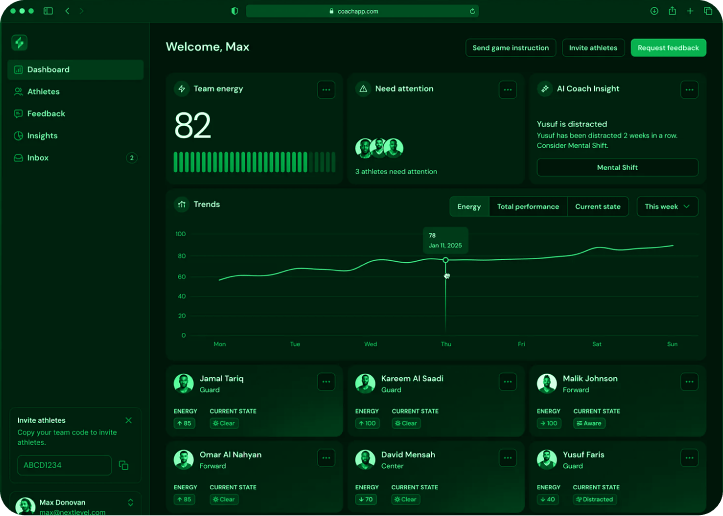Open more options on Need attention card

507,89
